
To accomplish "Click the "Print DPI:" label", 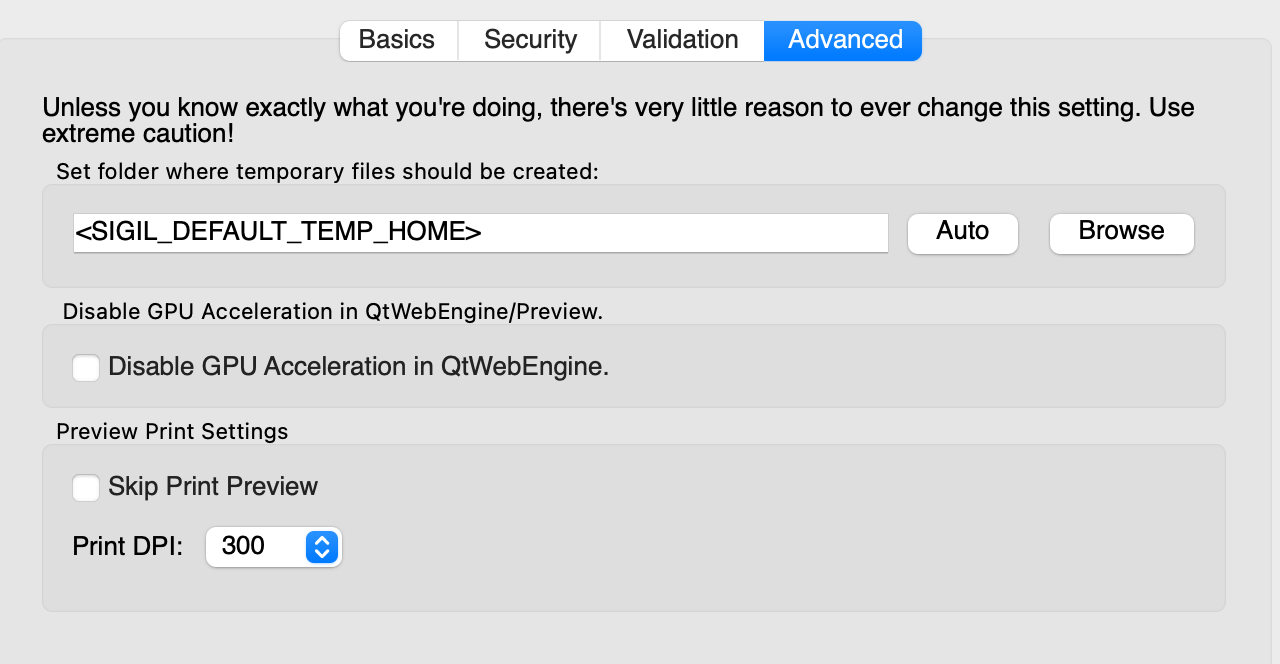I will [128, 547].
